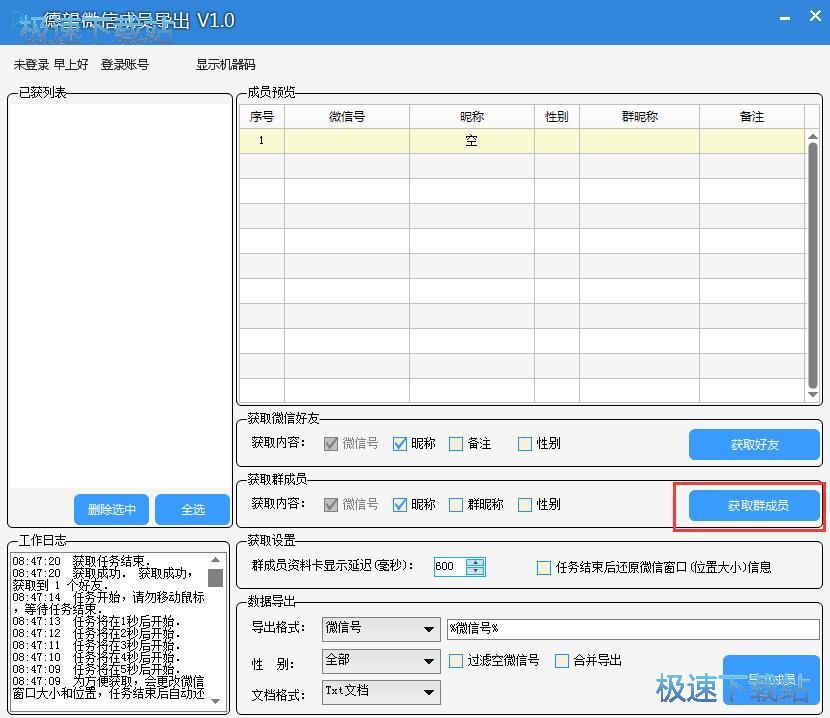830x718 pixels.
Task: Click the 昵称 column header
Action: 471,117
